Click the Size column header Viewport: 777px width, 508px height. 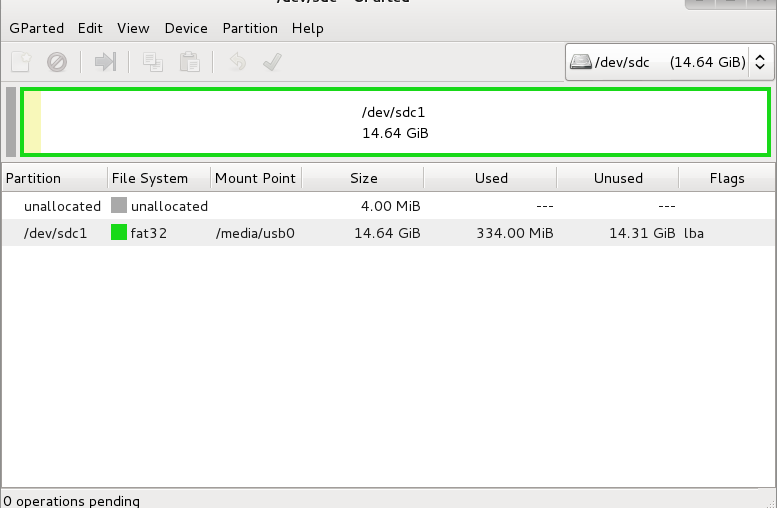pyautogui.click(x=363, y=178)
